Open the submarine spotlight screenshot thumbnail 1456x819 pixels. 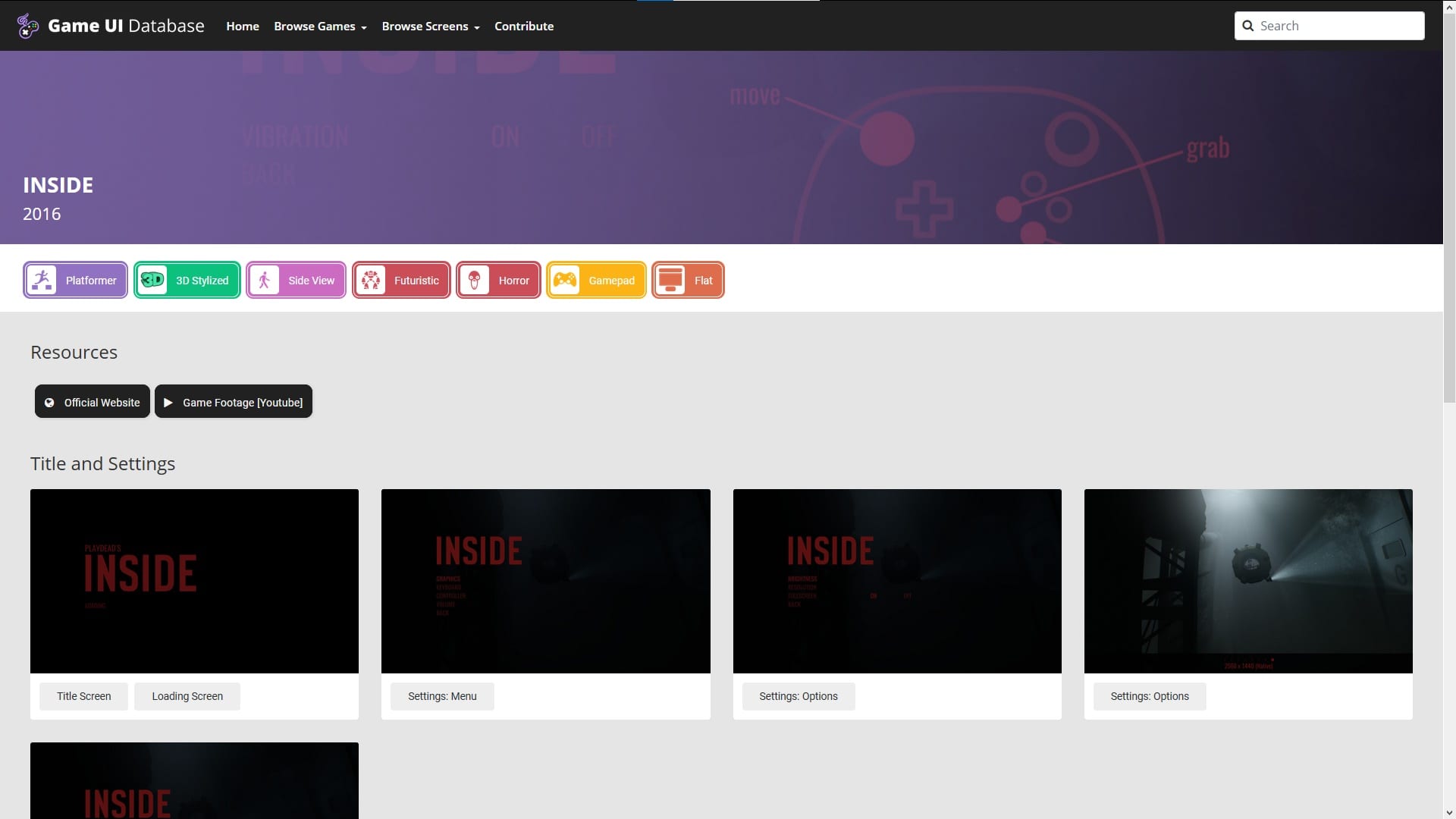tap(1248, 581)
